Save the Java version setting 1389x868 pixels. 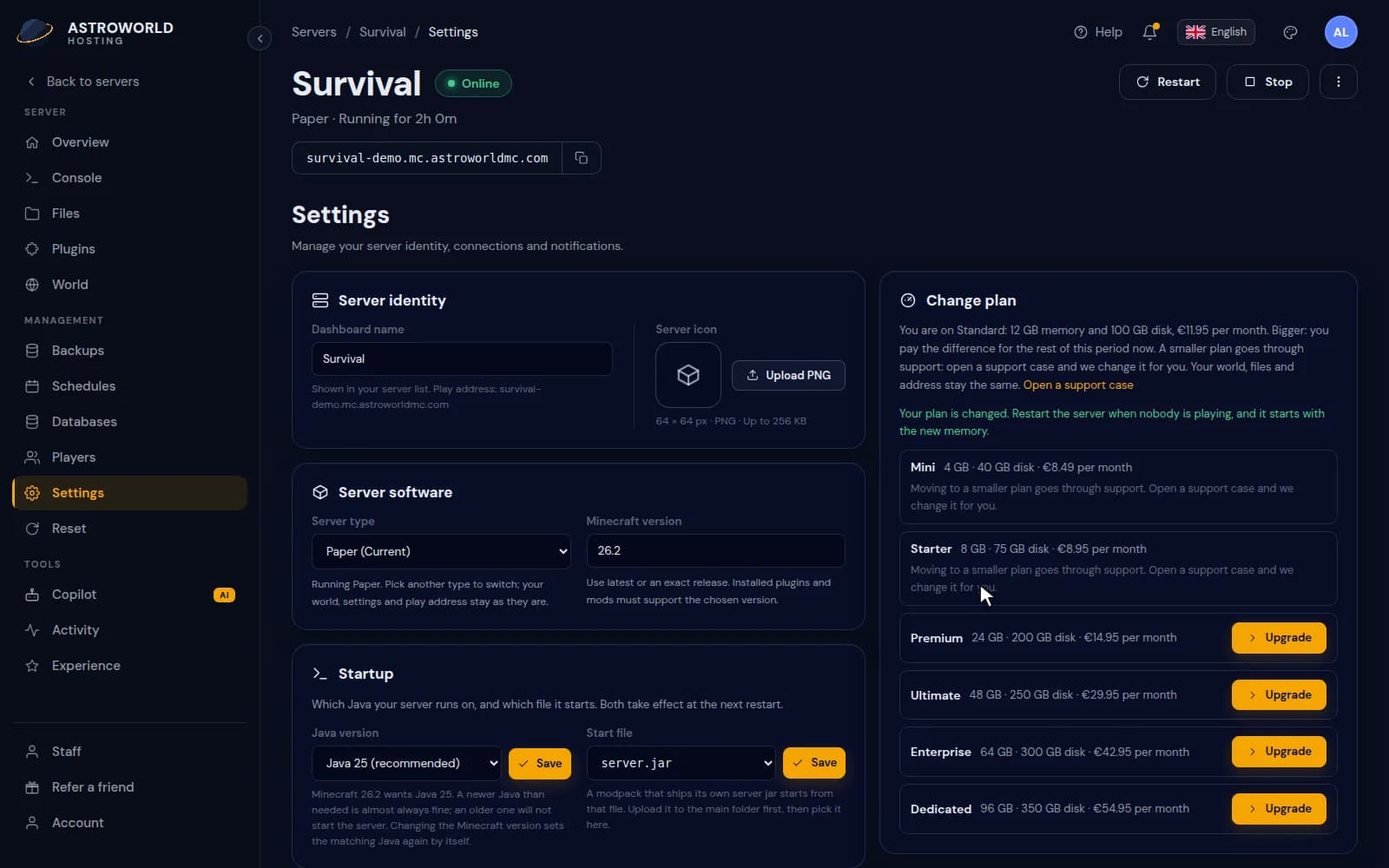coord(540,764)
